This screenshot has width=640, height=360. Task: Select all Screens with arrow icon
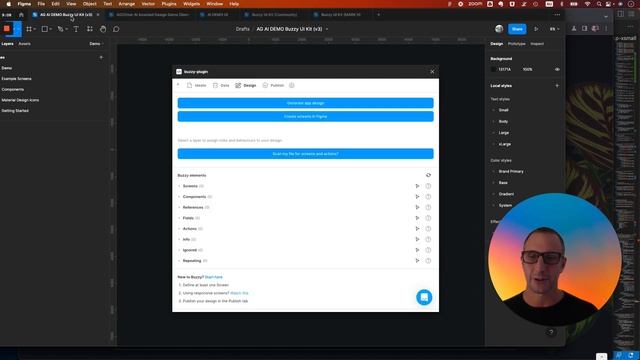pyautogui.click(x=417, y=186)
